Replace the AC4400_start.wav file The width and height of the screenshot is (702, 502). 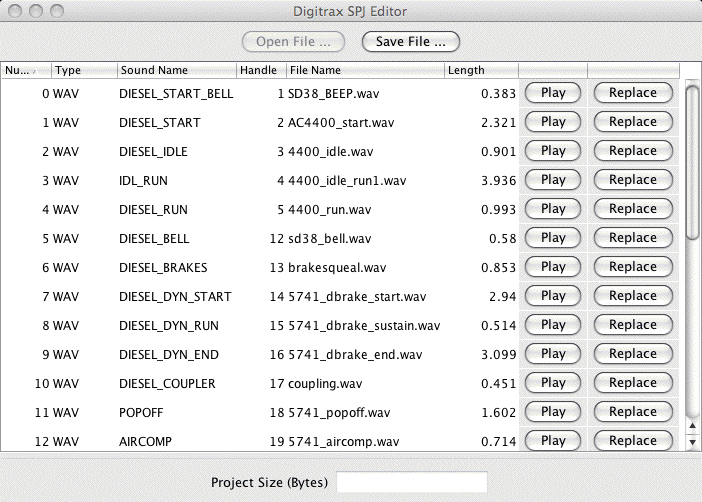tap(632, 122)
